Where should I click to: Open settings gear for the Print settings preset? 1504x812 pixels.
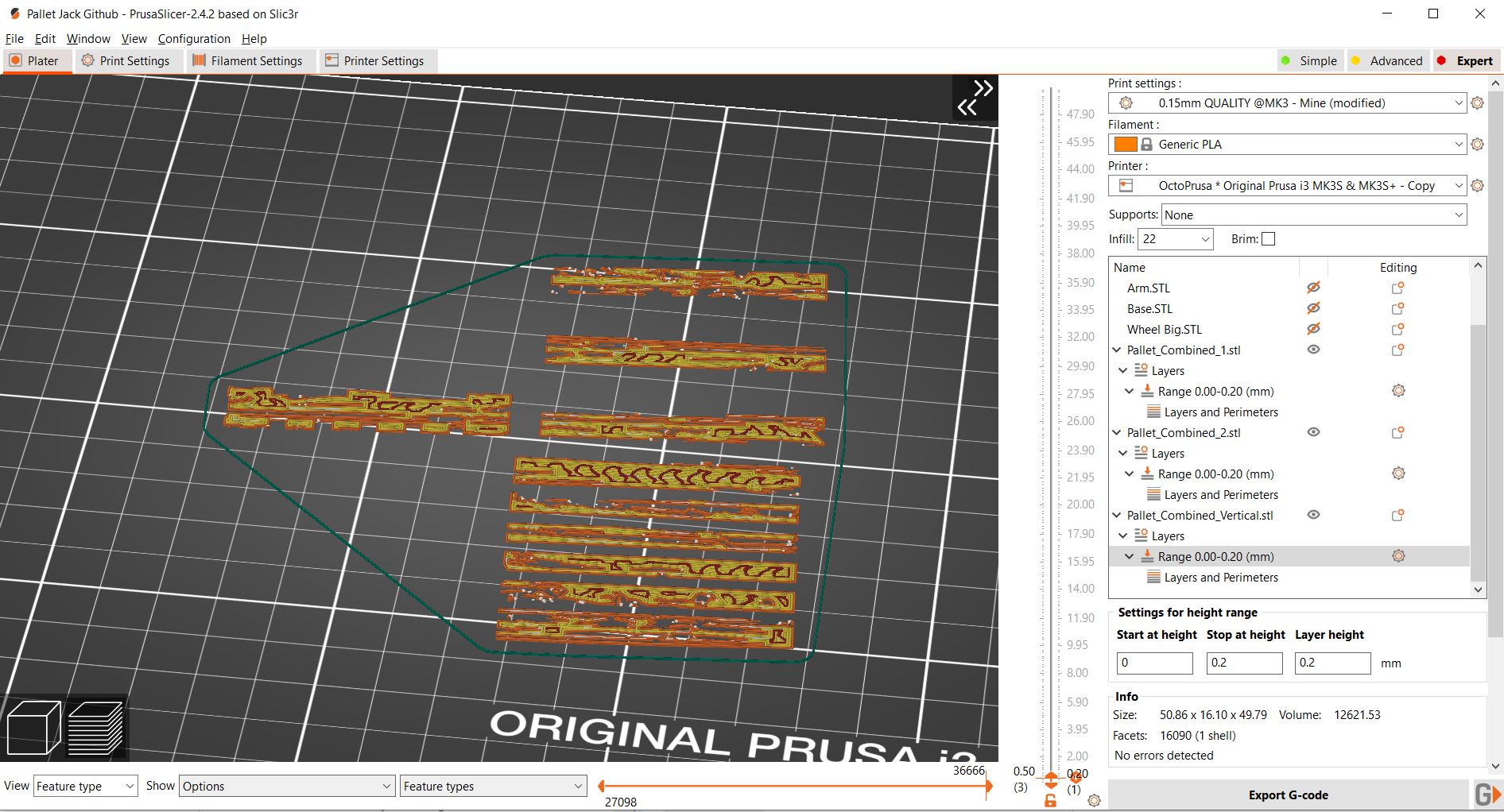[x=1478, y=102]
